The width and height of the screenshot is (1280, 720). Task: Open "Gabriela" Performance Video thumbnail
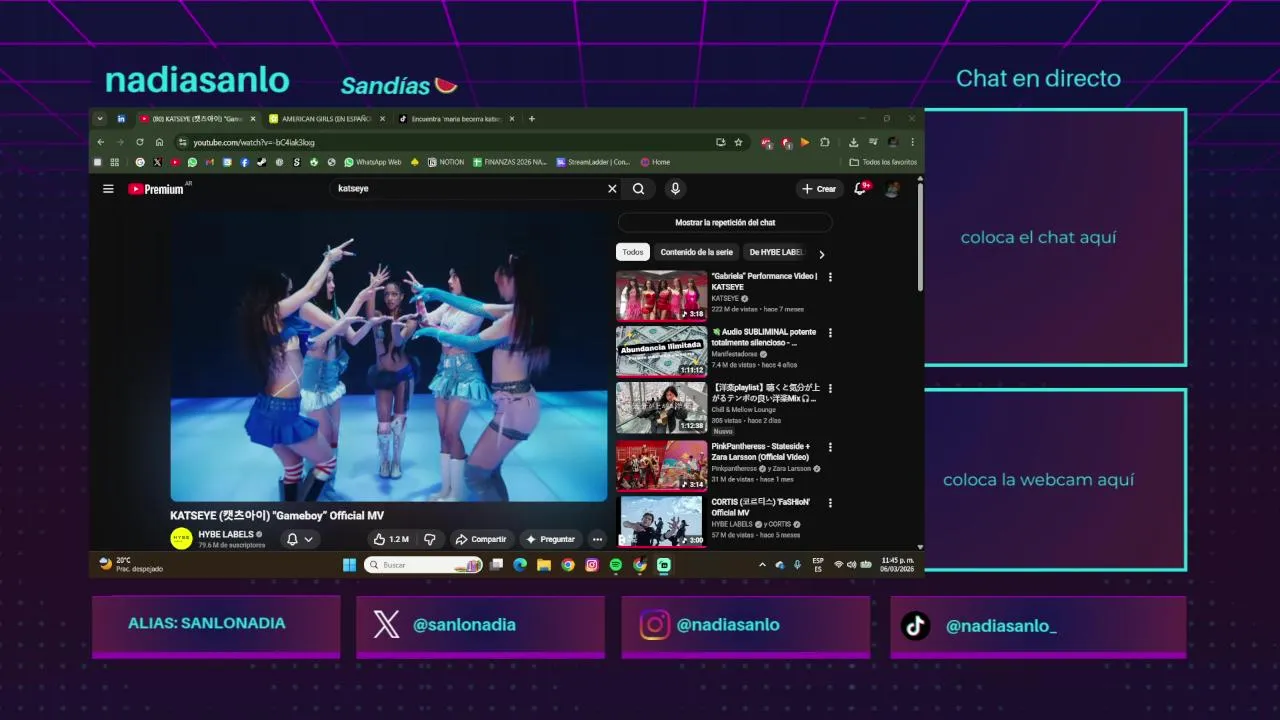pos(661,296)
